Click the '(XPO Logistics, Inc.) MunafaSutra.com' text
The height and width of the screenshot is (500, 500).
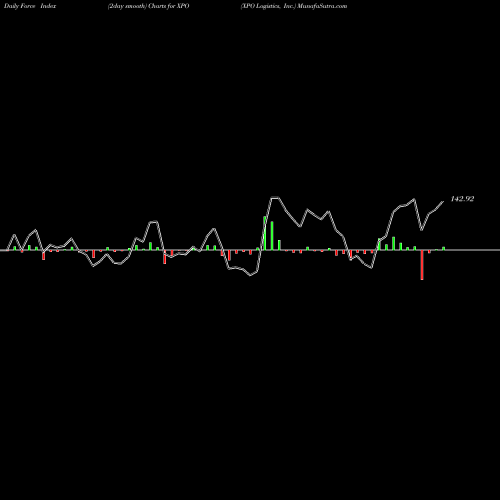tap(294, 6)
